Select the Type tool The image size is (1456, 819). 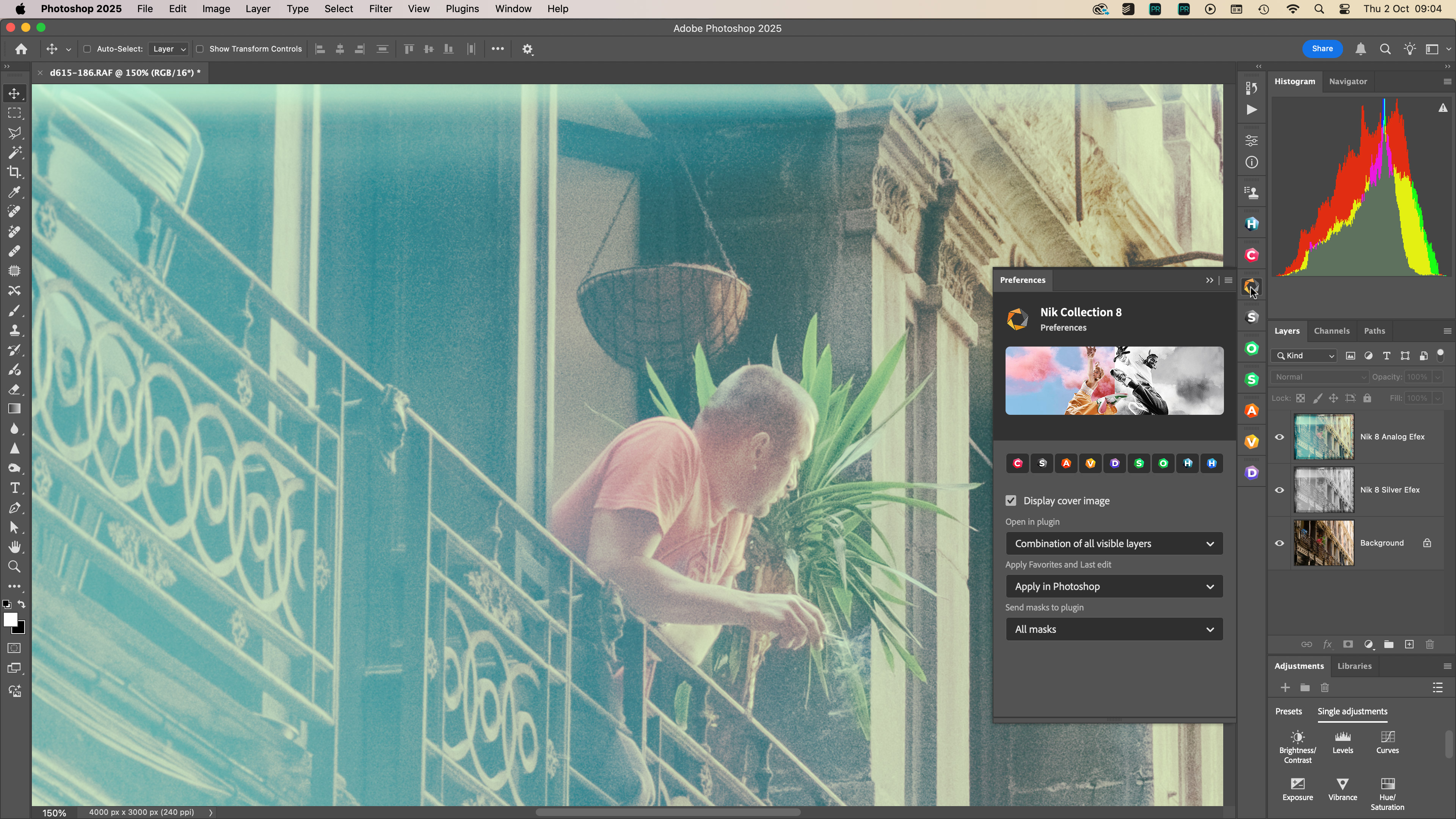pyautogui.click(x=15, y=488)
